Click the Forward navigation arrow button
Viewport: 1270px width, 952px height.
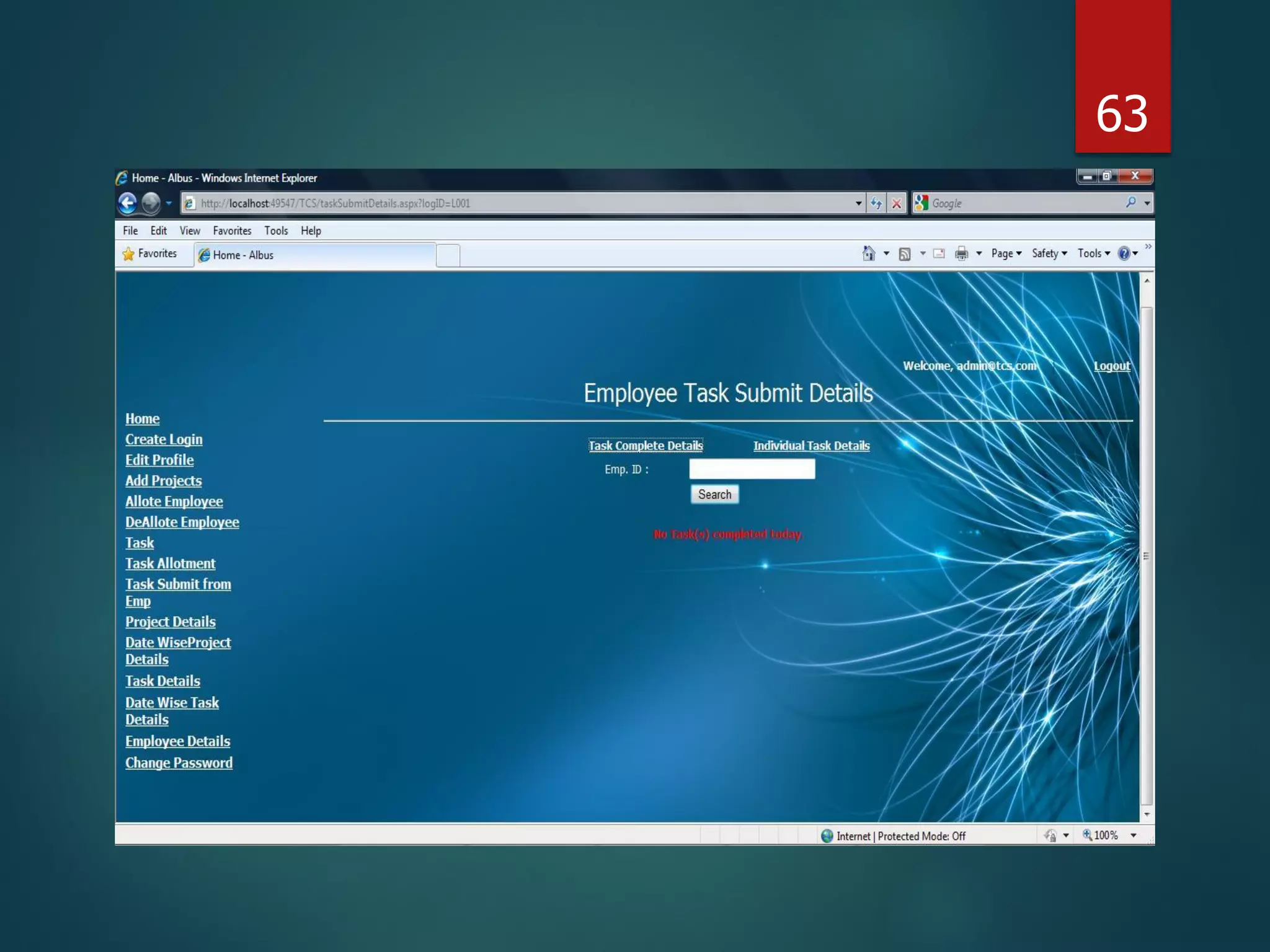tap(151, 203)
